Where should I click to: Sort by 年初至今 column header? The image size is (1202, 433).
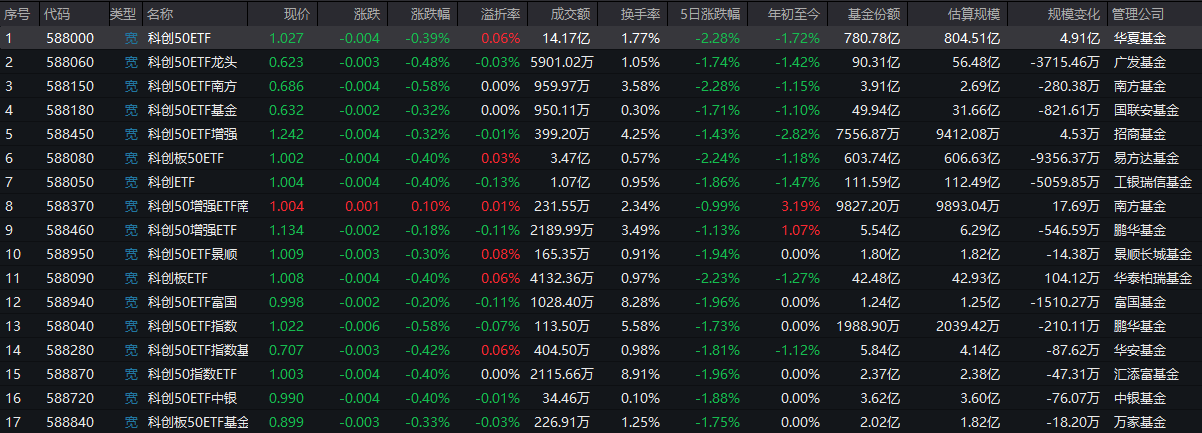tap(793, 15)
